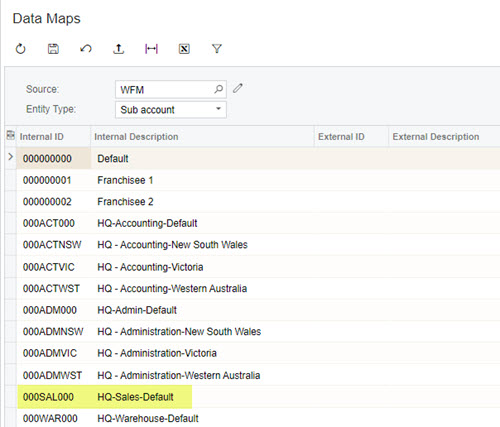Undo changes using the cancel arrow icon

(86, 49)
